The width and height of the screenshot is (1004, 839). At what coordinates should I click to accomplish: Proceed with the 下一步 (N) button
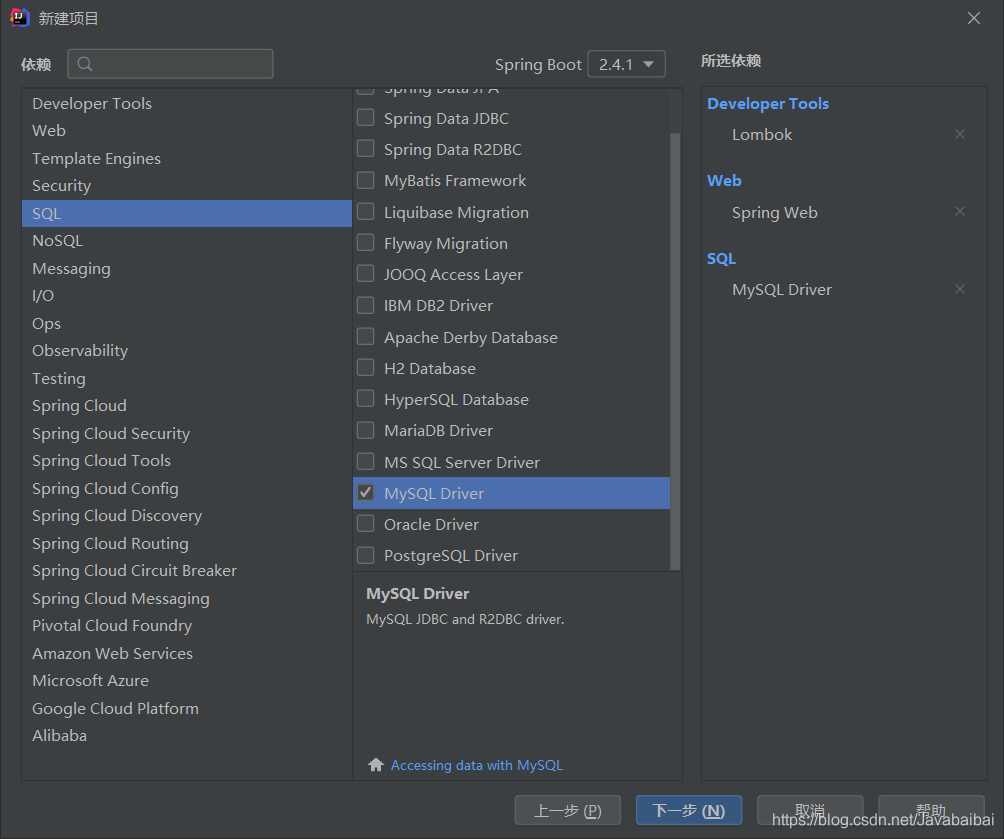689,811
